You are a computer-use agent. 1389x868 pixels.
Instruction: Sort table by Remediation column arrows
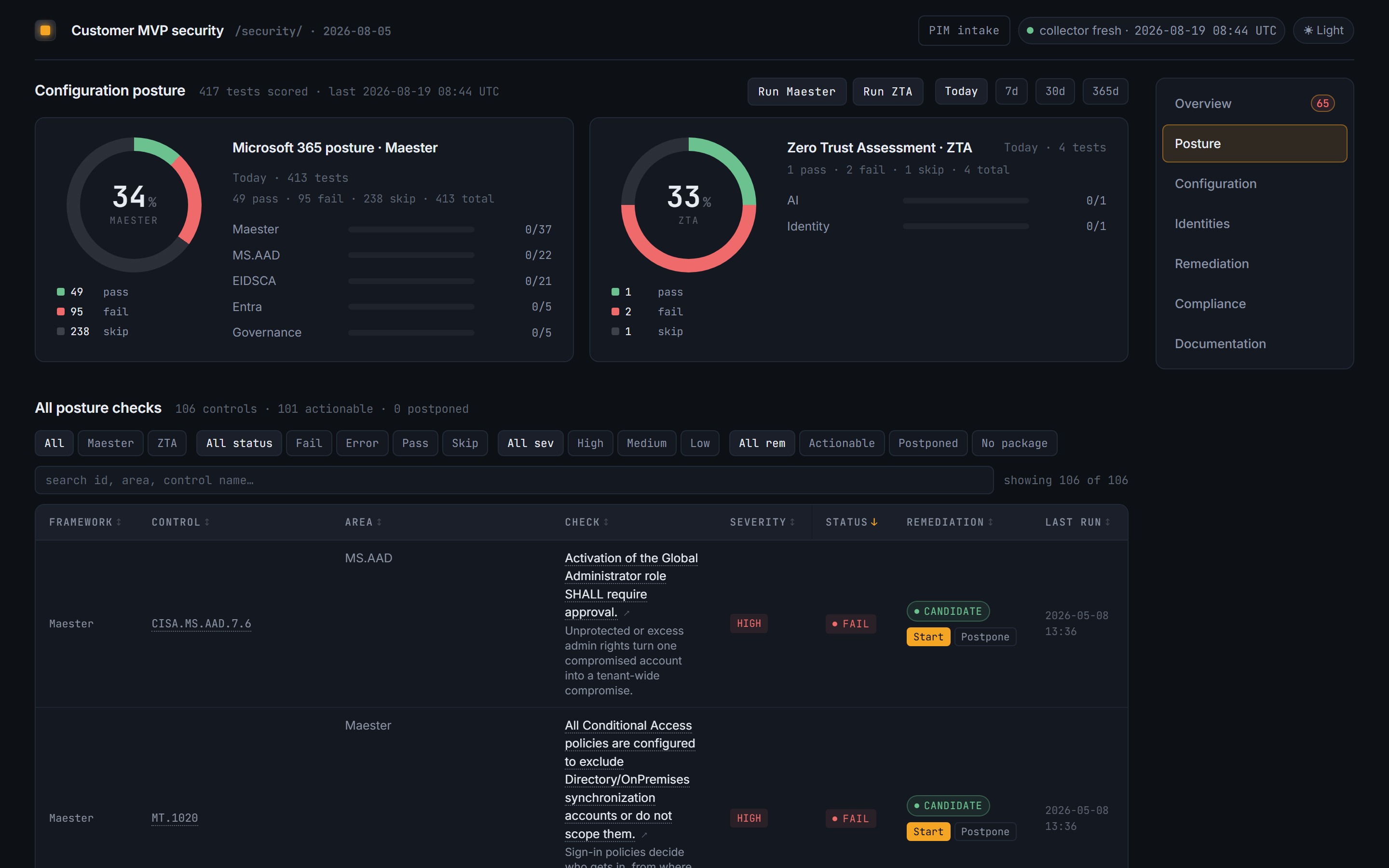point(991,522)
